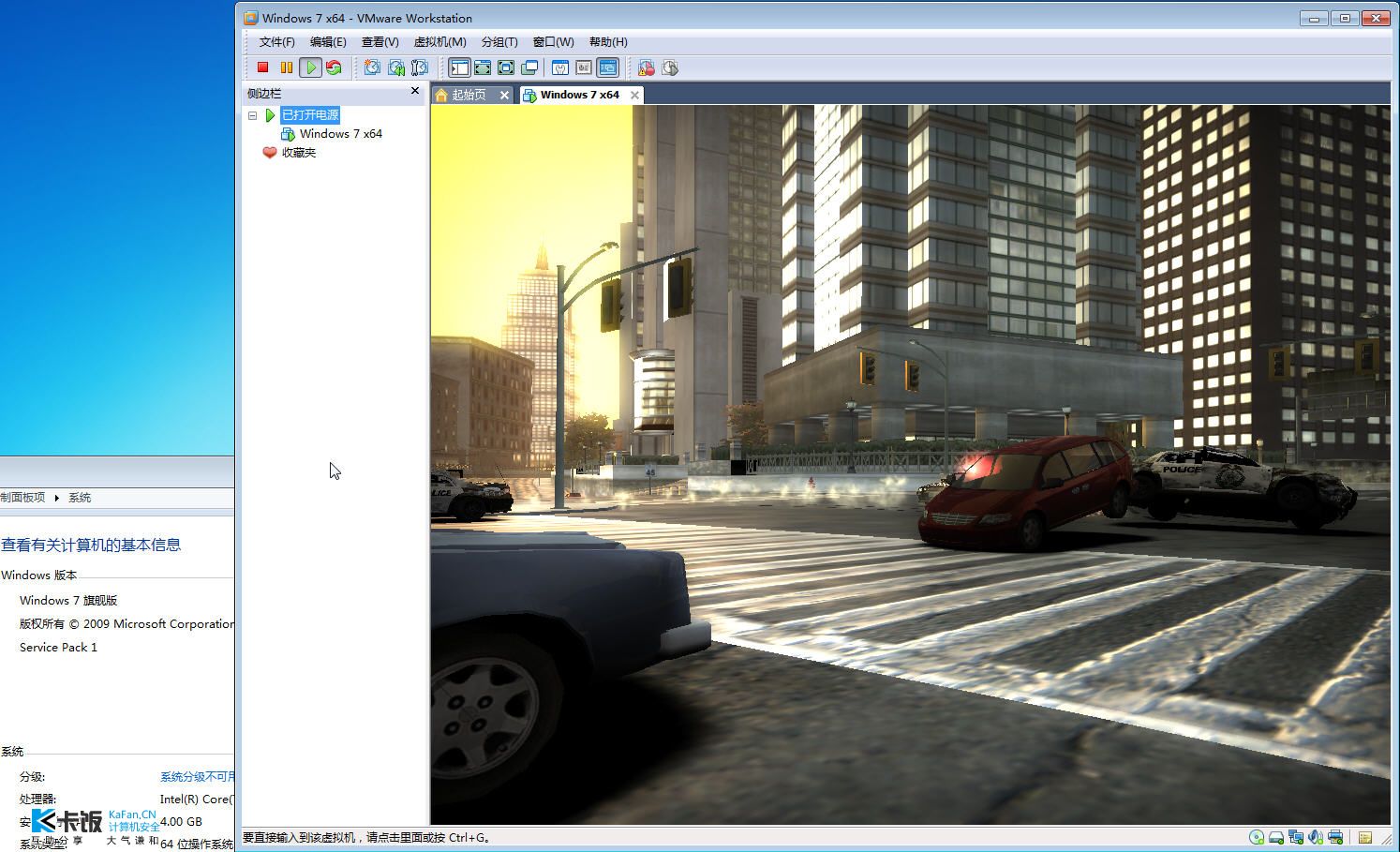
Task: Suspend the virtual machine with pause icon
Action: coord(287,67)
